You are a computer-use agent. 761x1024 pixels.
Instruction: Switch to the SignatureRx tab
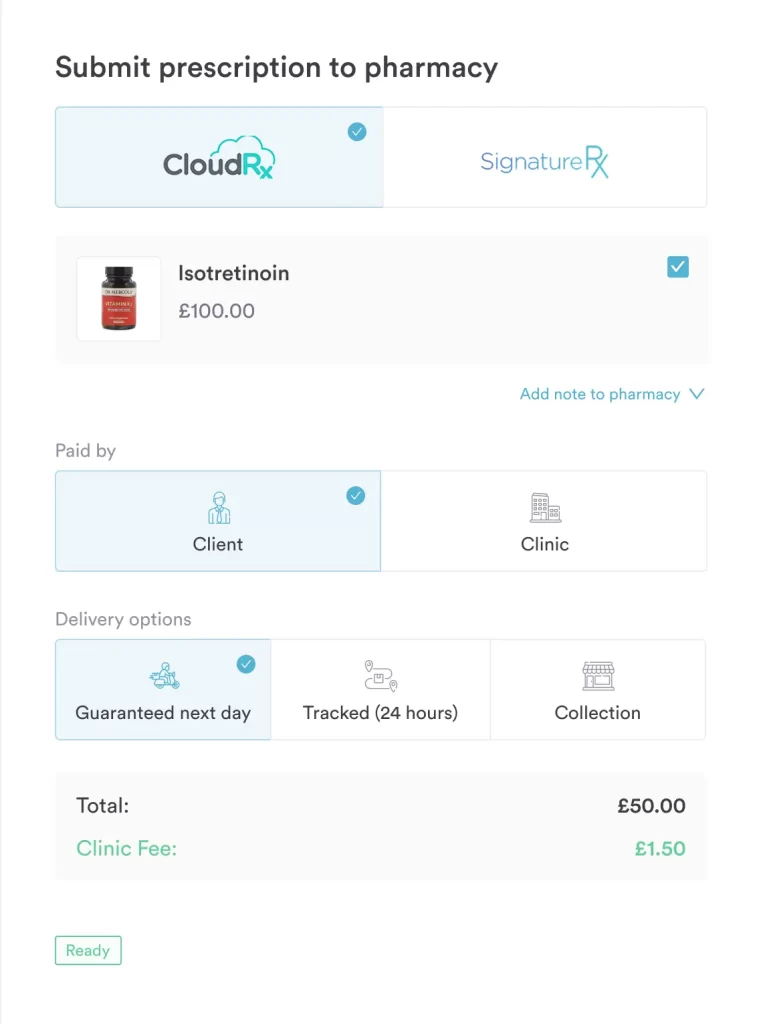coord(544,157)
